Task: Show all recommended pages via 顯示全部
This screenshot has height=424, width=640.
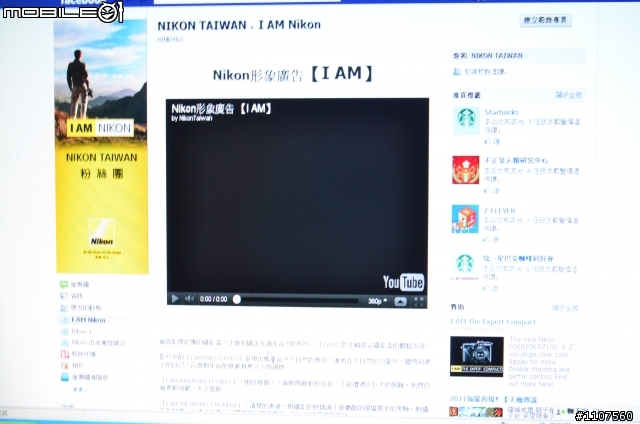Action: pyautogui.click(x=569, y=95)
